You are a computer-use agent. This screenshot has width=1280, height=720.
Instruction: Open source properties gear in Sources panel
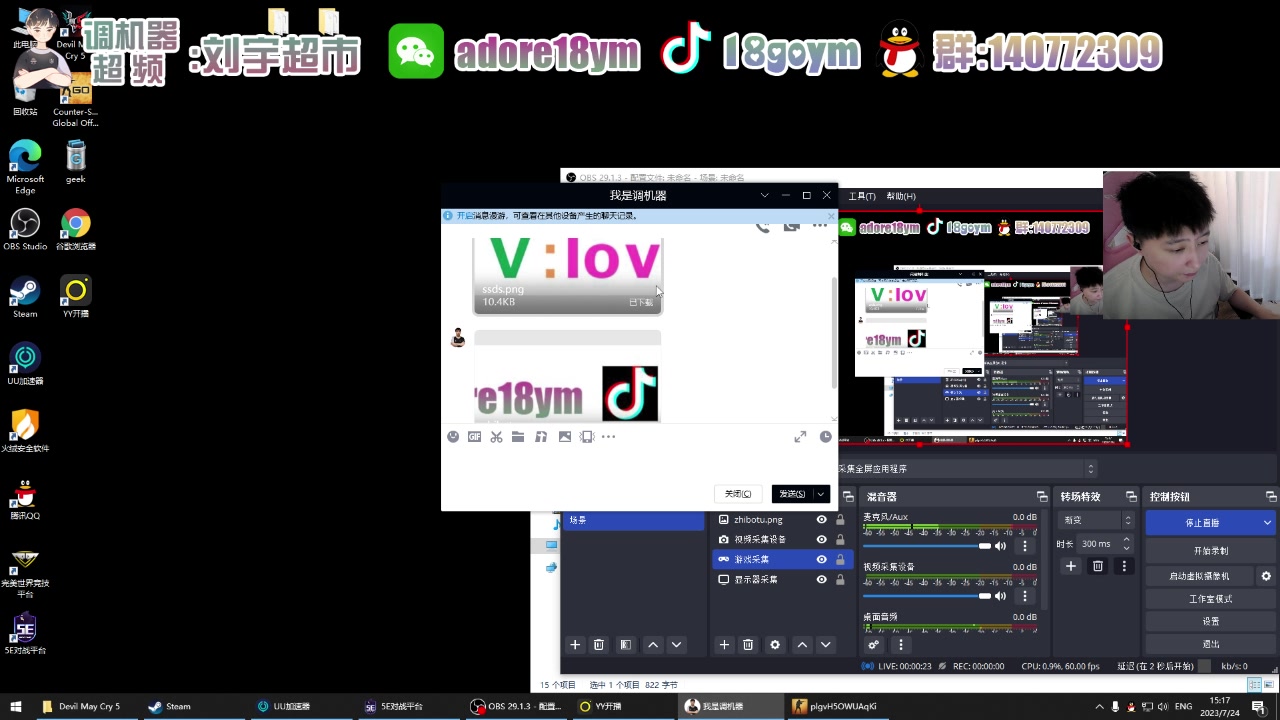pos(775,645)
